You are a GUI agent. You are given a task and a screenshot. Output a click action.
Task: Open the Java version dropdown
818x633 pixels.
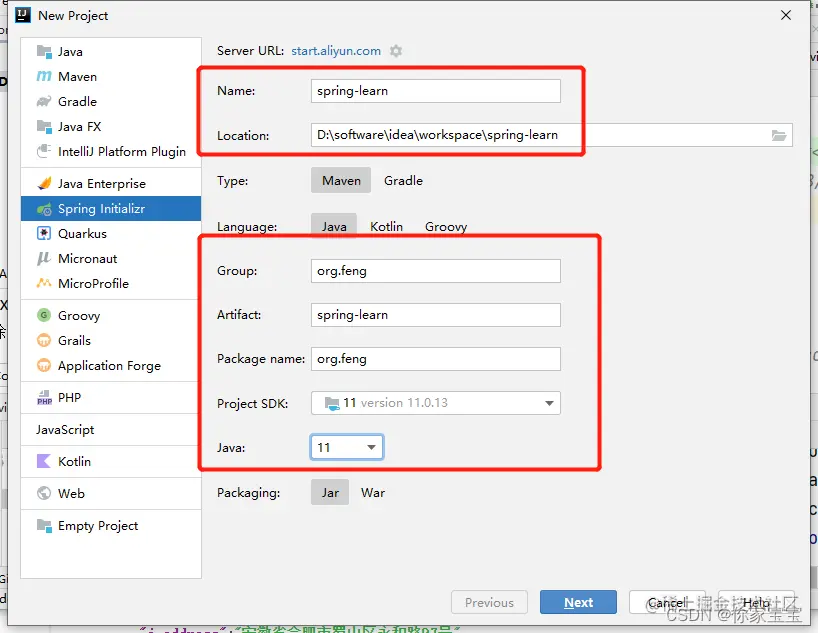click(347, 447)
